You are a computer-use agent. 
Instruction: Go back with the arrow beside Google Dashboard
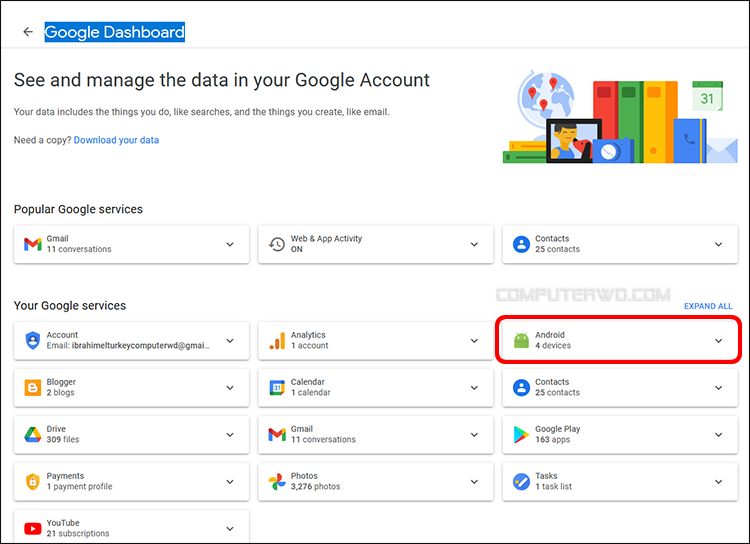tap(28, 32)
